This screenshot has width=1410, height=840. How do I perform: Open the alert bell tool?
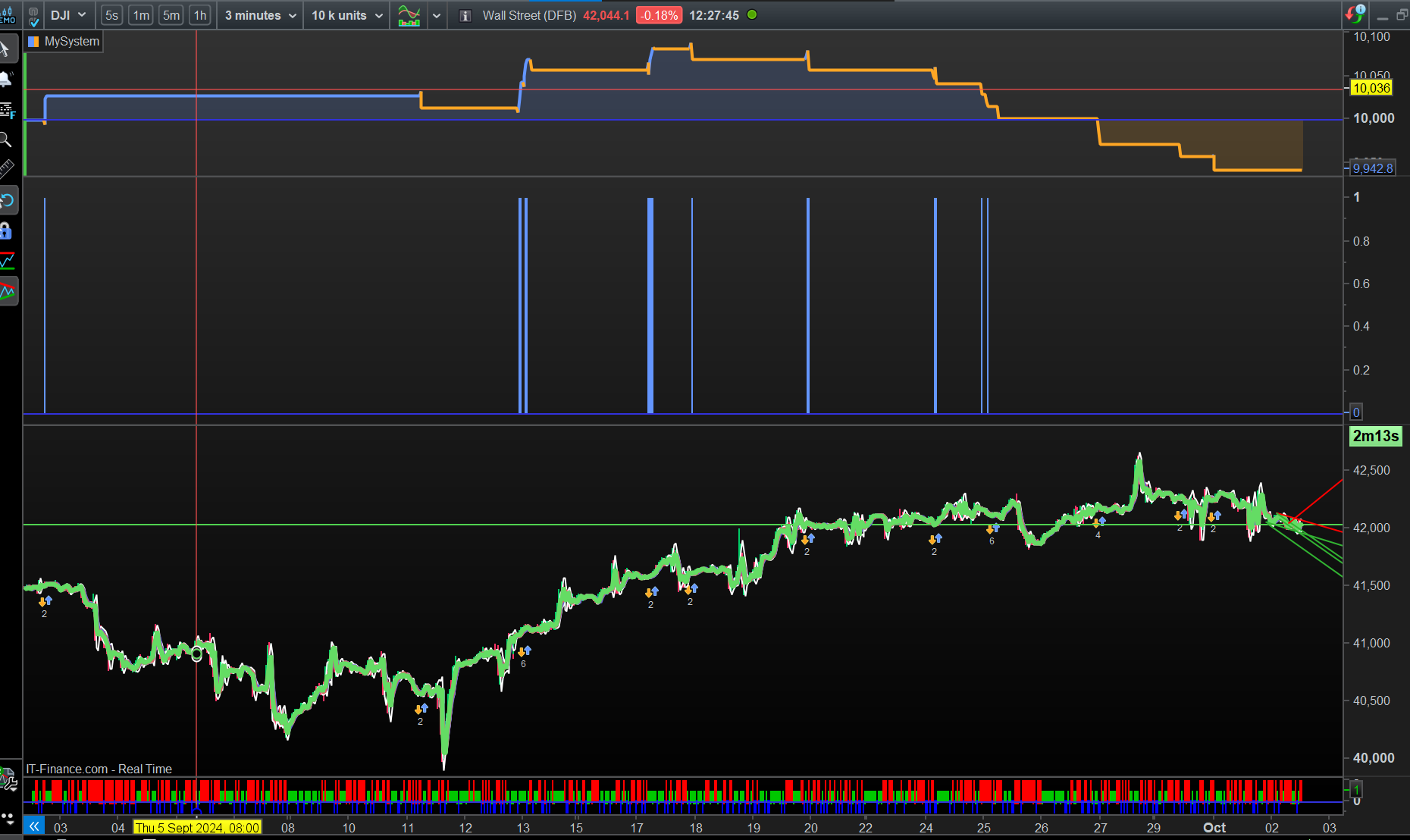pos(6,80)
